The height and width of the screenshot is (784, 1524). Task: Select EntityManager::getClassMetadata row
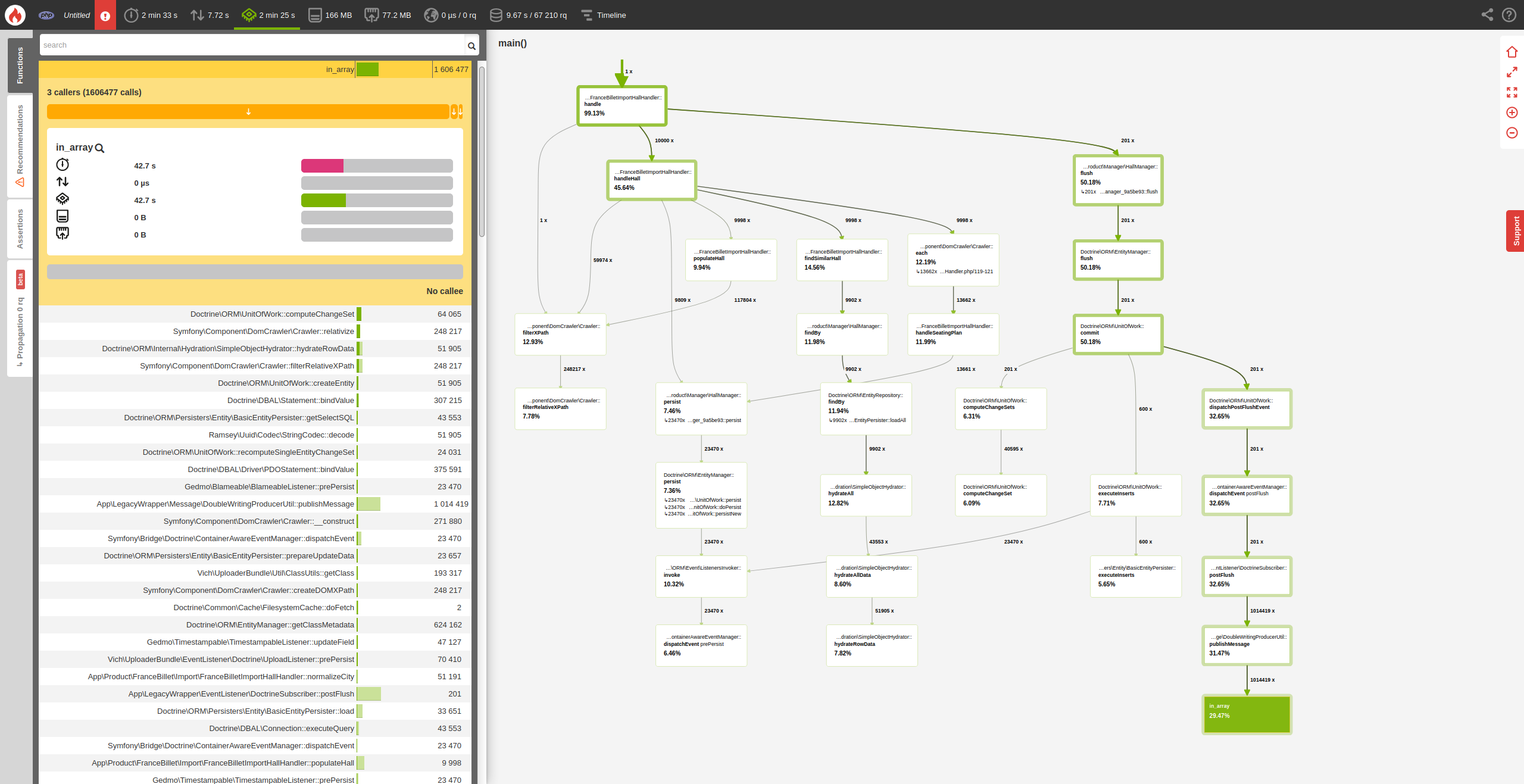pyautogui.click(x=255, y=625)
